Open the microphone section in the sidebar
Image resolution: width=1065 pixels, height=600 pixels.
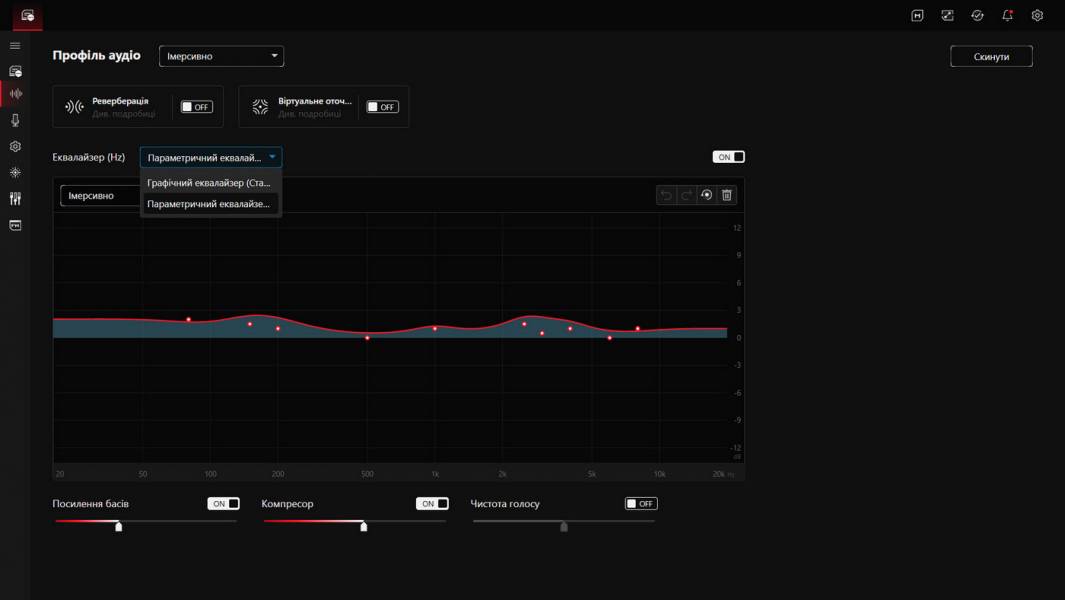(15, 120)
